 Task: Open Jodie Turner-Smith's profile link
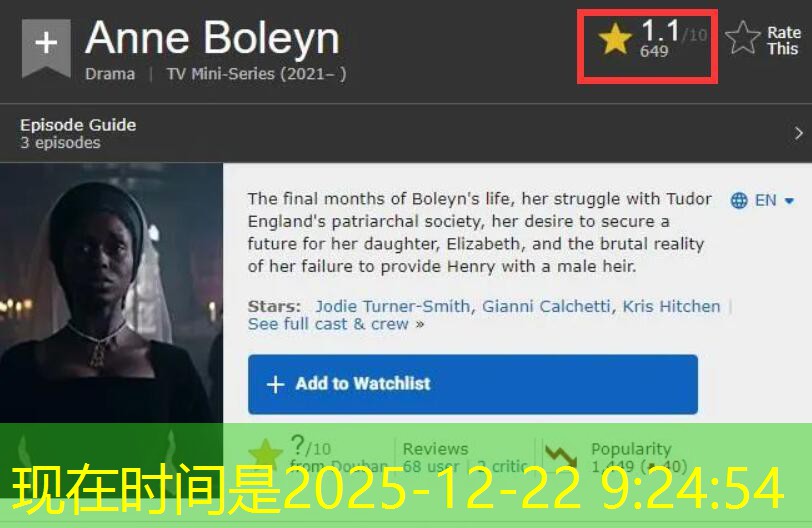[x=393, y=306]
